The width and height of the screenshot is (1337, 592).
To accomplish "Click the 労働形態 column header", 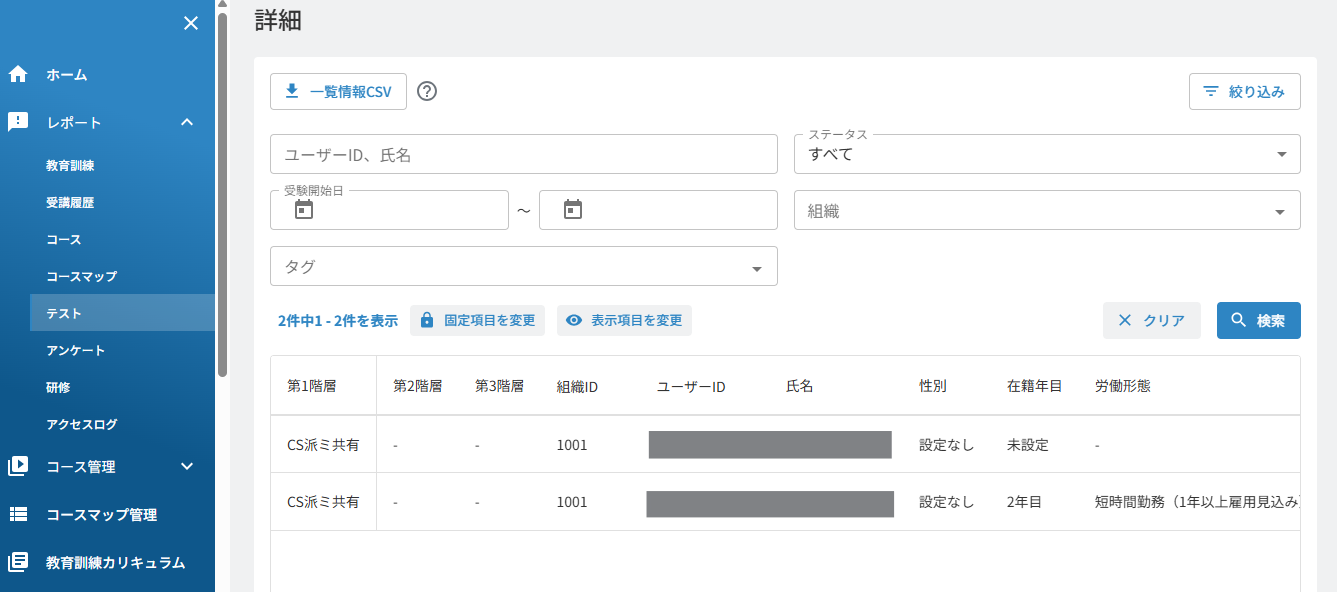I will click(1122, 386).
